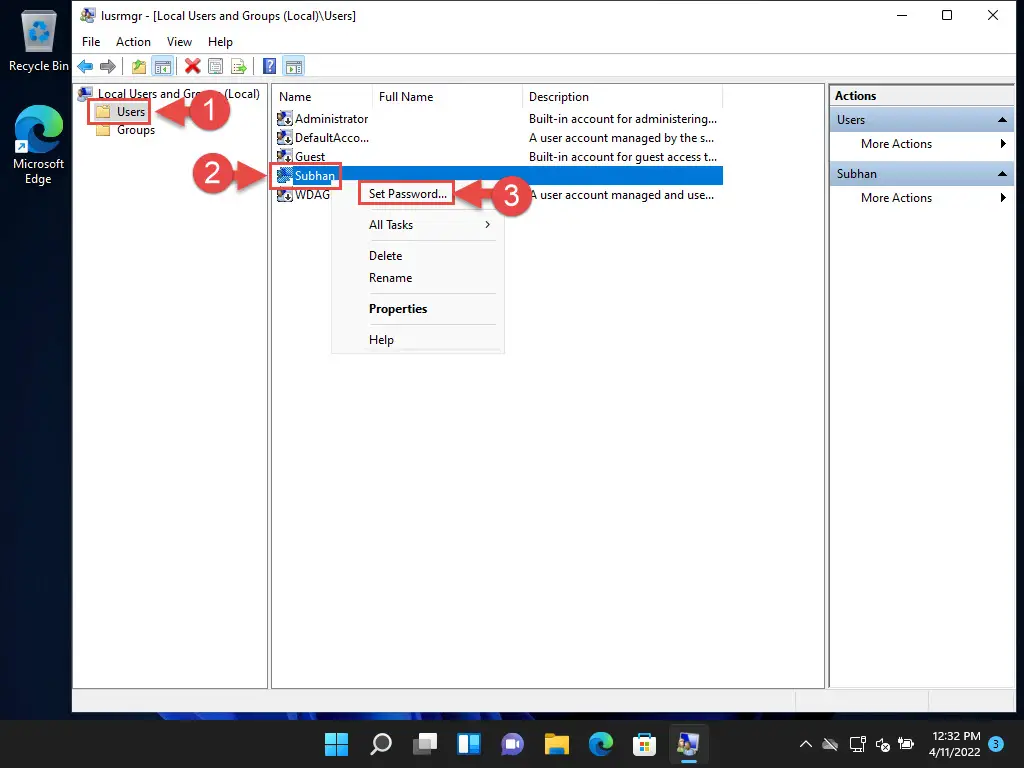Screen dimensions: 1024x768
Task: Toggle Show/Hide Console Tree toolbar button
Action: [162, 67]
